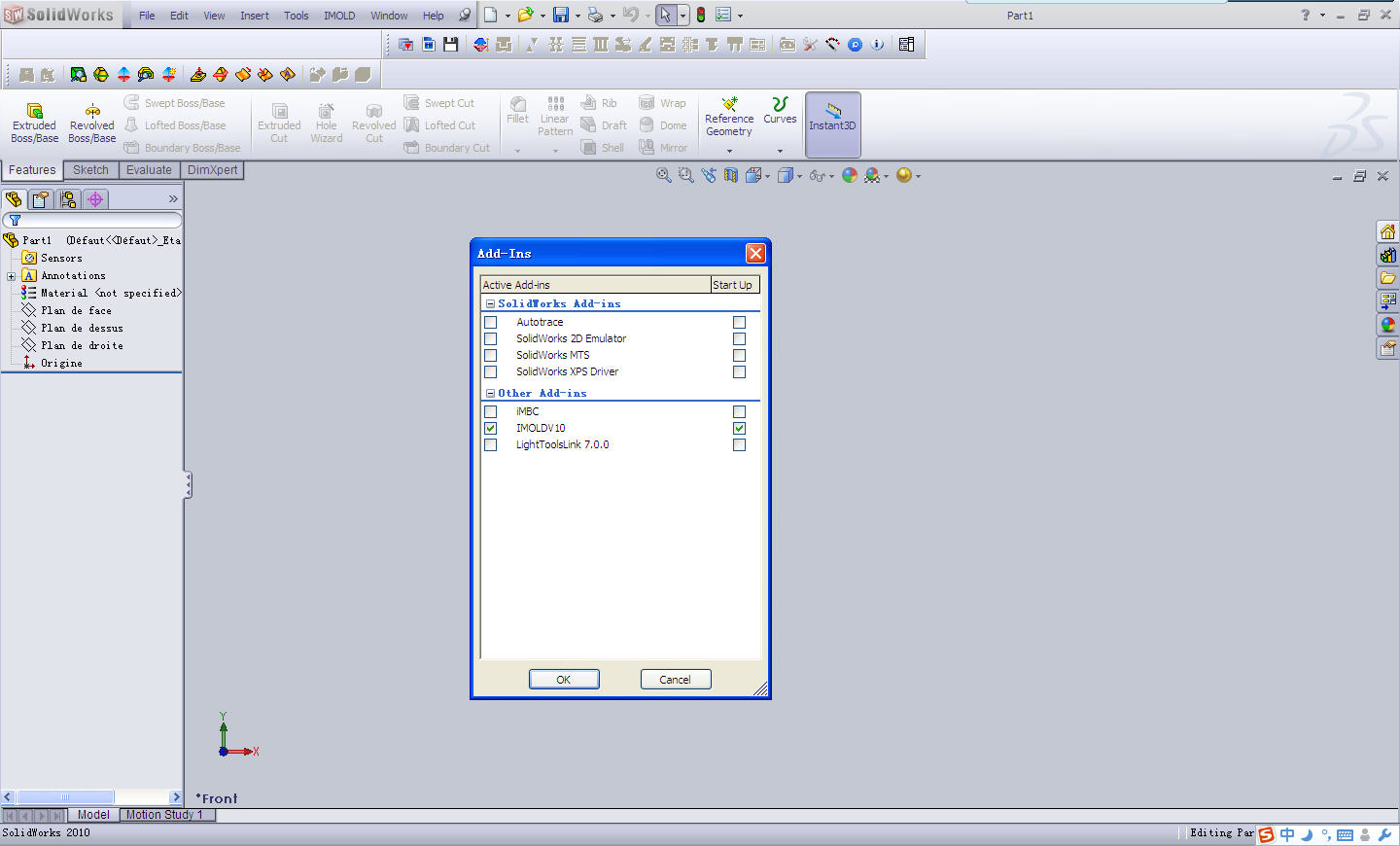Click the Curves tool icon
Screen dimensions: 1400x846
click(x=780, y=105)
